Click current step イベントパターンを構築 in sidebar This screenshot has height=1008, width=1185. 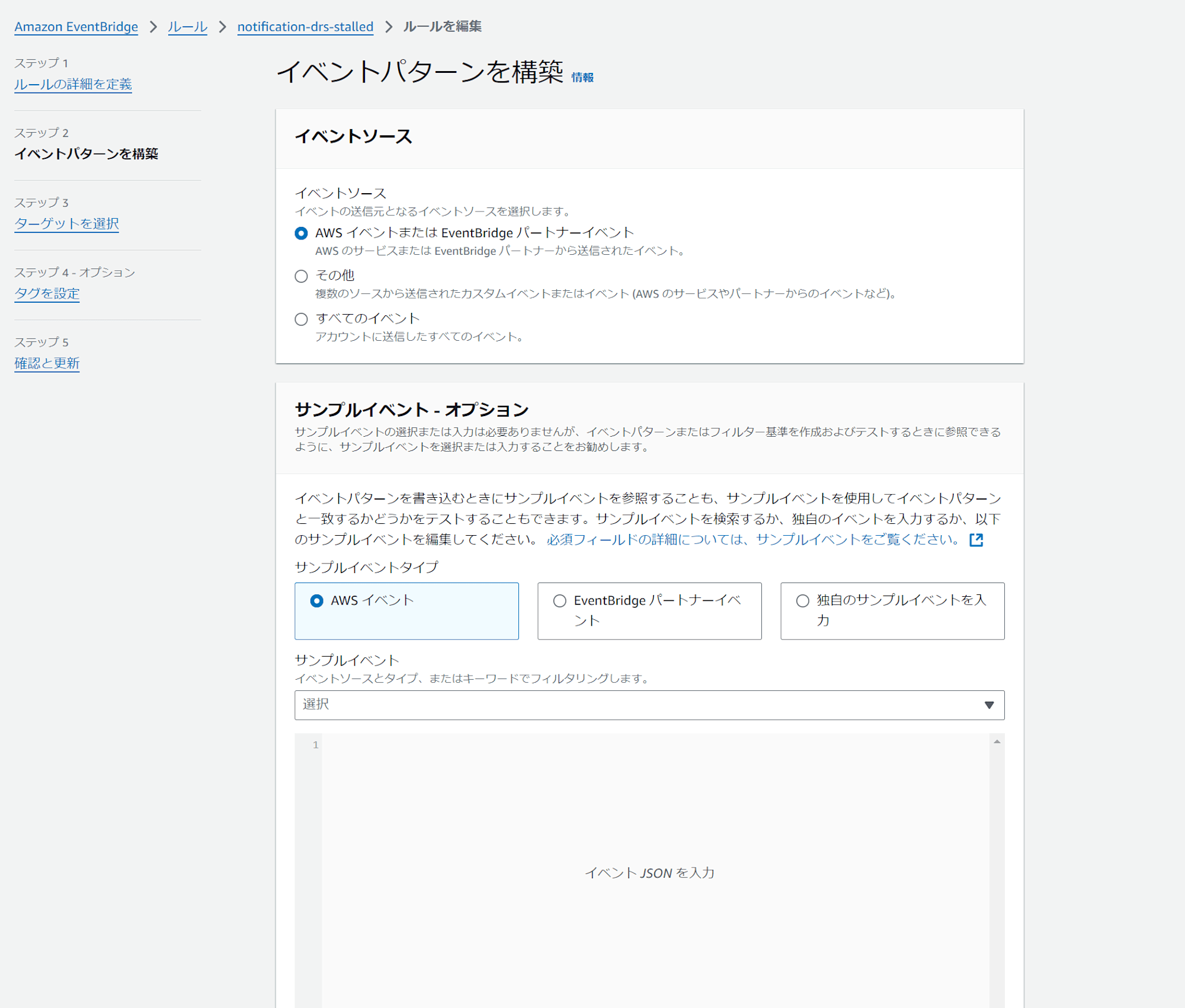point(87,154)
